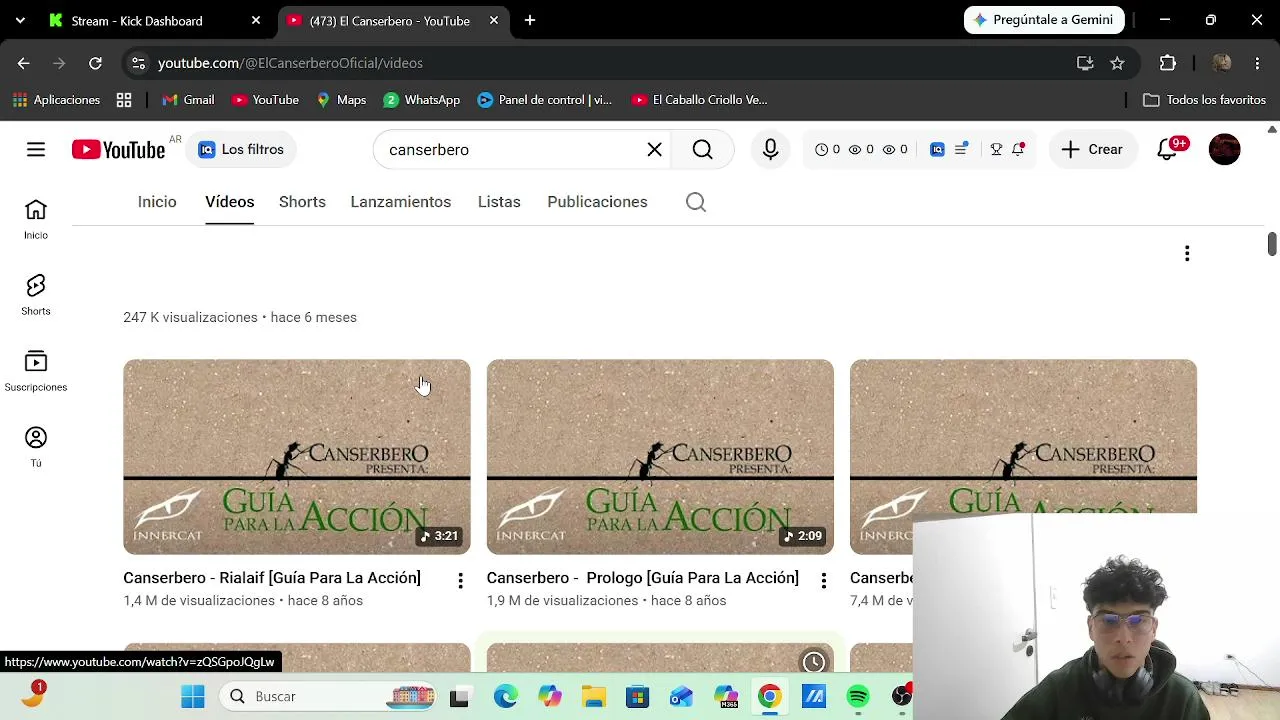Viewport: 1280px width, 720px height.
Task: Go back to the previous page
Action: 24,63
